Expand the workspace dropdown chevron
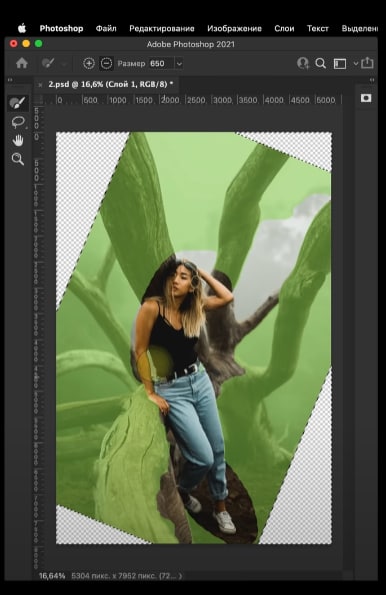The image size is (386, 595). click(x=356, y=63)
